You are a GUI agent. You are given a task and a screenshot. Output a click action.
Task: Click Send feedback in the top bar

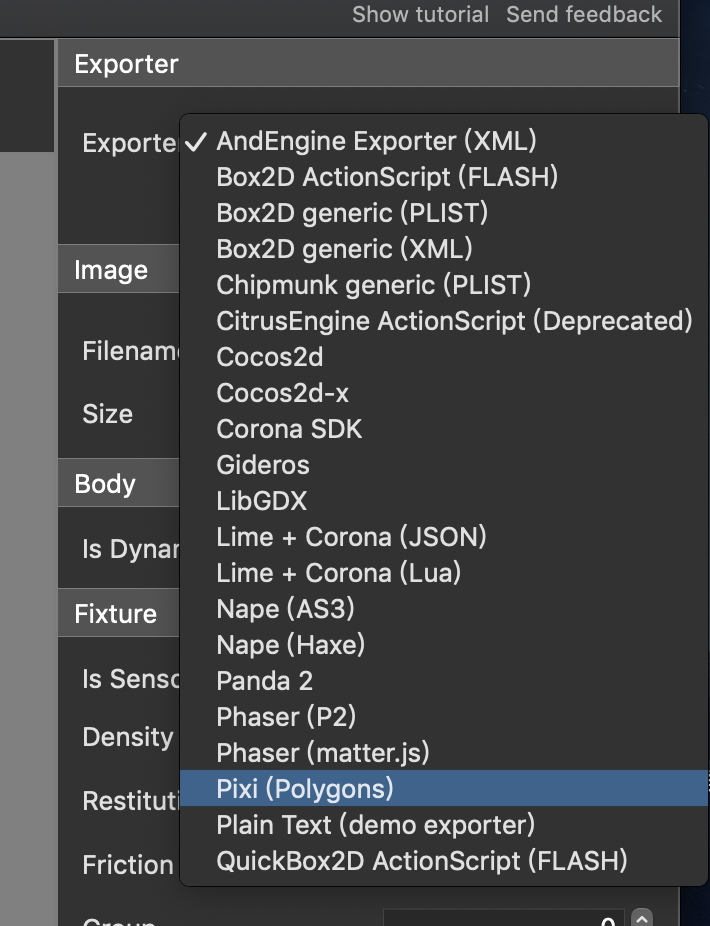tap(584, 15)
